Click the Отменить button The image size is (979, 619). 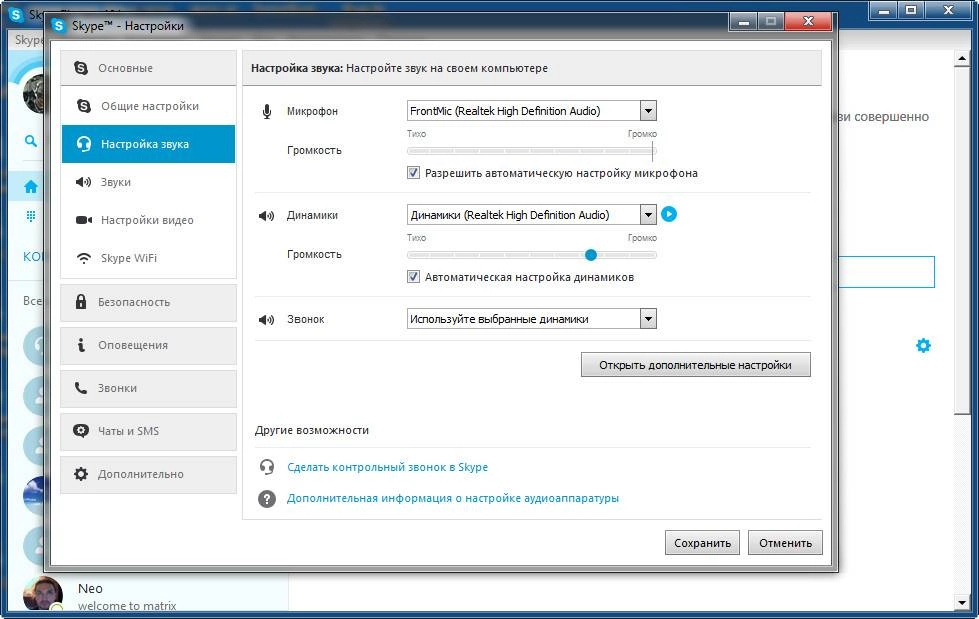pos(785,543)
